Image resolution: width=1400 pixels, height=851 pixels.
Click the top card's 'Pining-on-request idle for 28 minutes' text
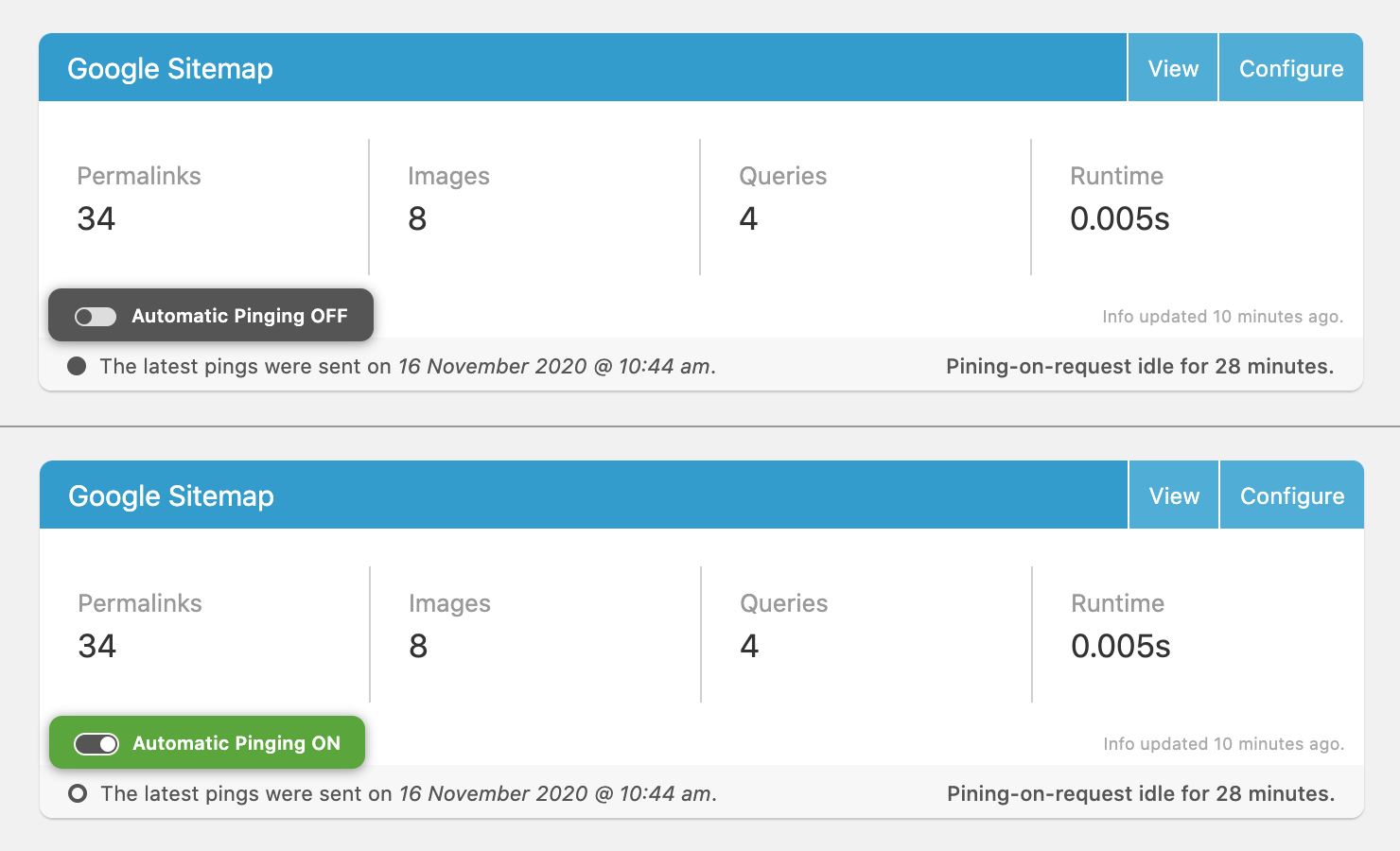(1140, 367)
